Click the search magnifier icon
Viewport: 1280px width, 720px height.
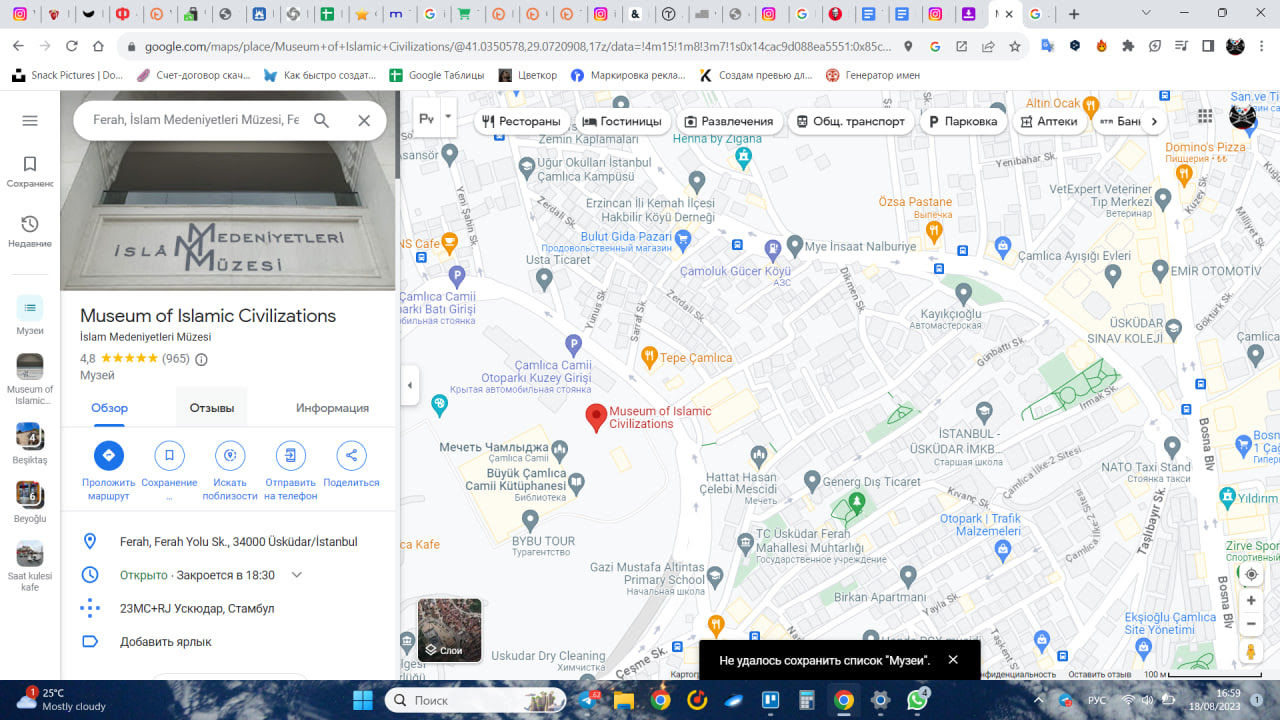[x=321, y=120]
